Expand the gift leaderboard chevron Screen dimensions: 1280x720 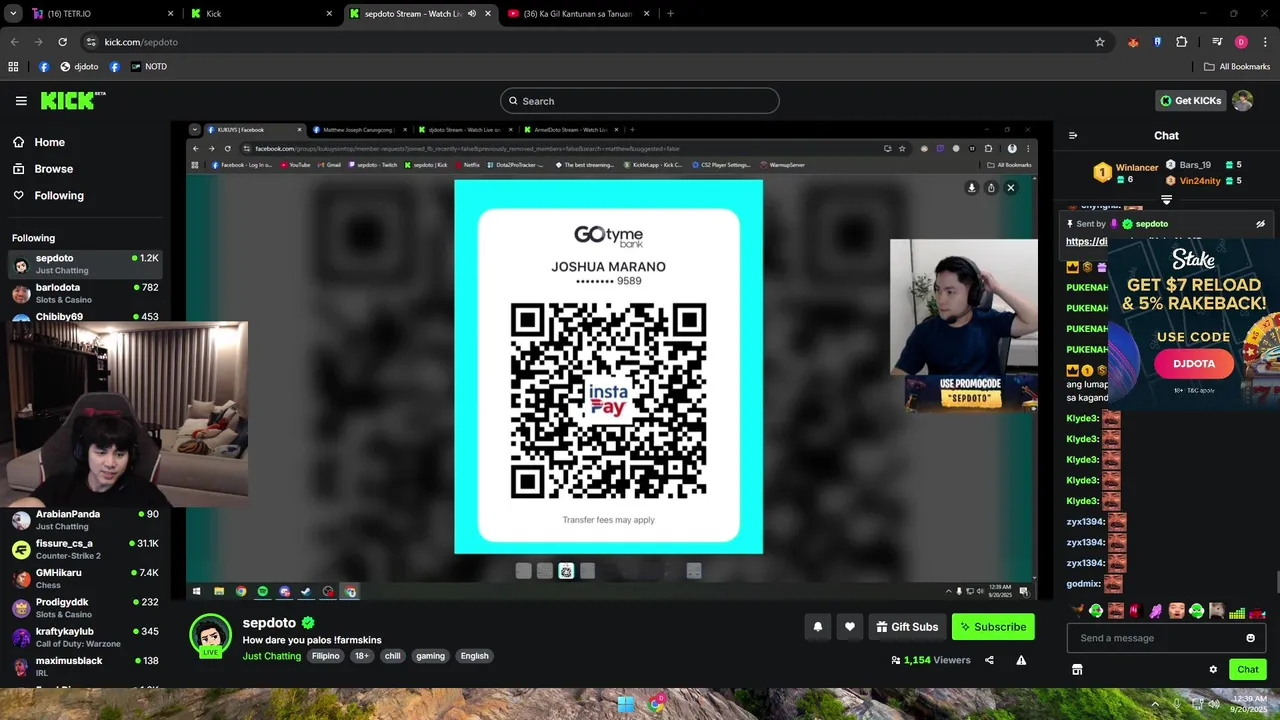(x=1166, y=200)
